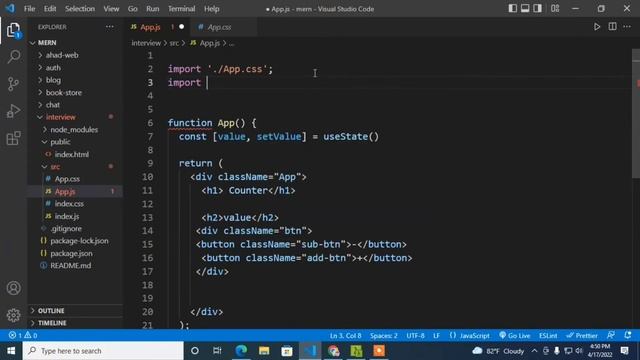Click ESLint status bar item
640x360 pixels.
[x=548, y=336]
